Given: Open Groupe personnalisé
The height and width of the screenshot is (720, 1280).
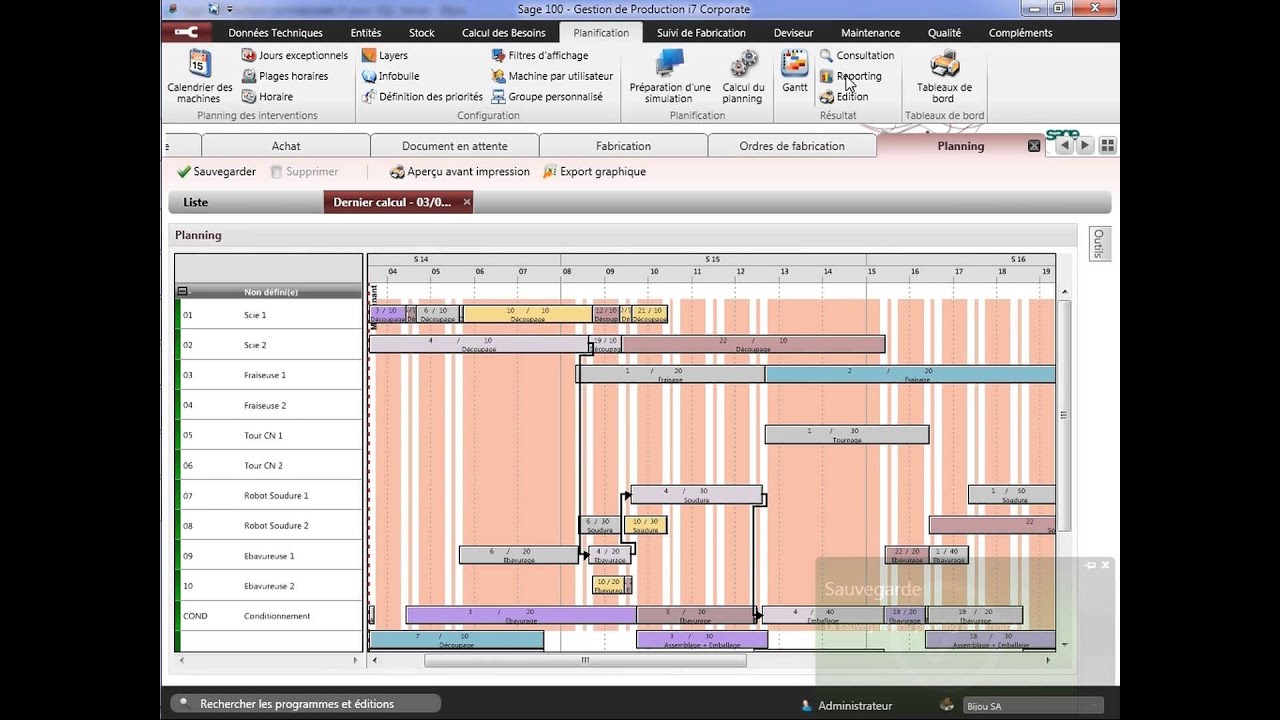Looking at the screenshot, I should pyautogui.click(x=547, y=97).
